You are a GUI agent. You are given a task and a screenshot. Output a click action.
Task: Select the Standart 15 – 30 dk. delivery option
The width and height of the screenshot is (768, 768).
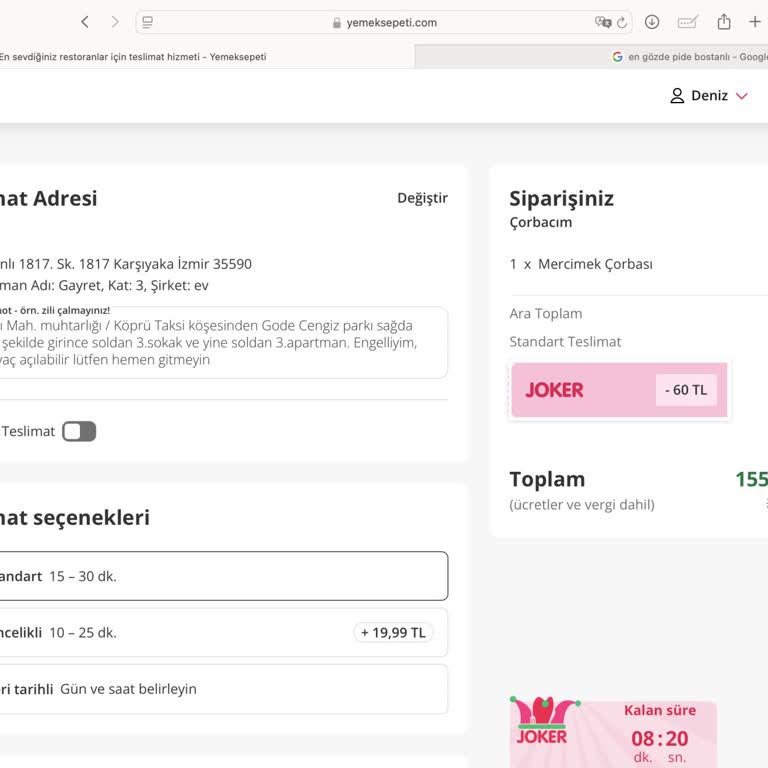[224, 576]
